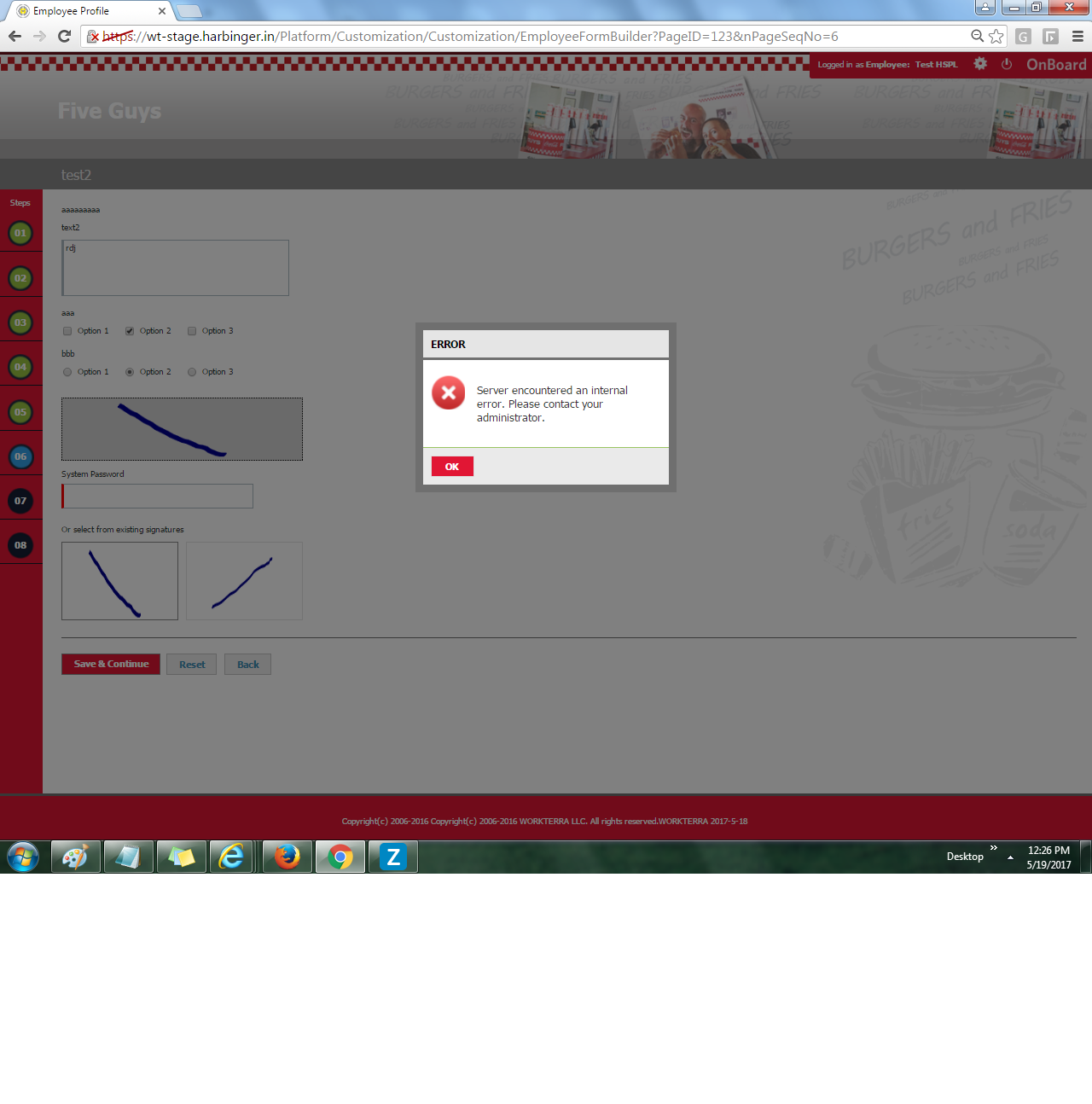The height and width of the screenshot is (1104, 1092).
Task: Expand the Desktop toolbar chevron
Action: 993,851
